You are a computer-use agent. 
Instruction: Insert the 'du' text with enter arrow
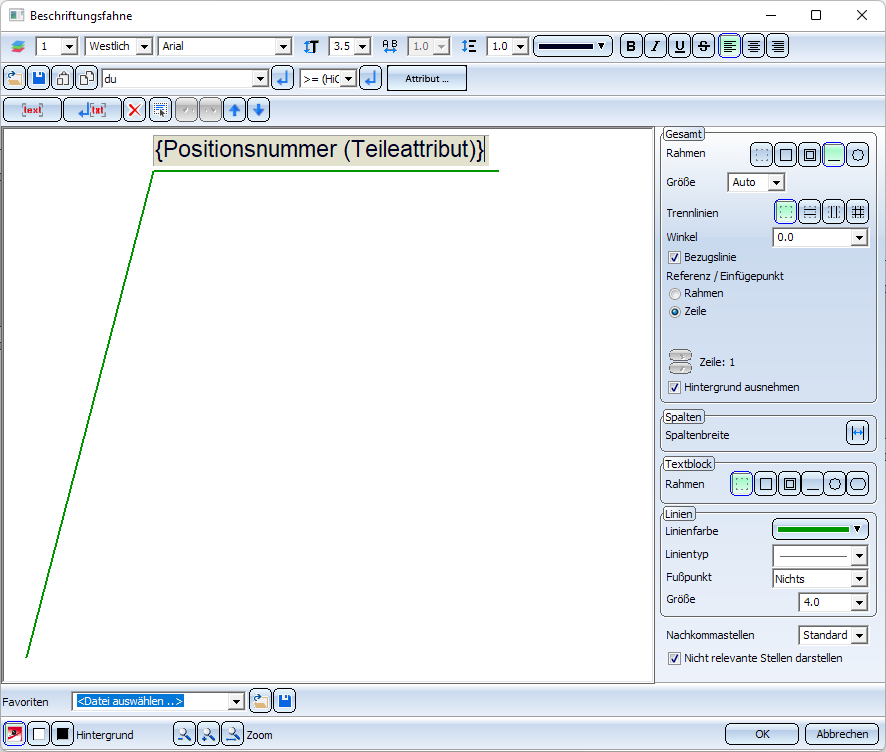pyautogui.click(x=283, y=79)
